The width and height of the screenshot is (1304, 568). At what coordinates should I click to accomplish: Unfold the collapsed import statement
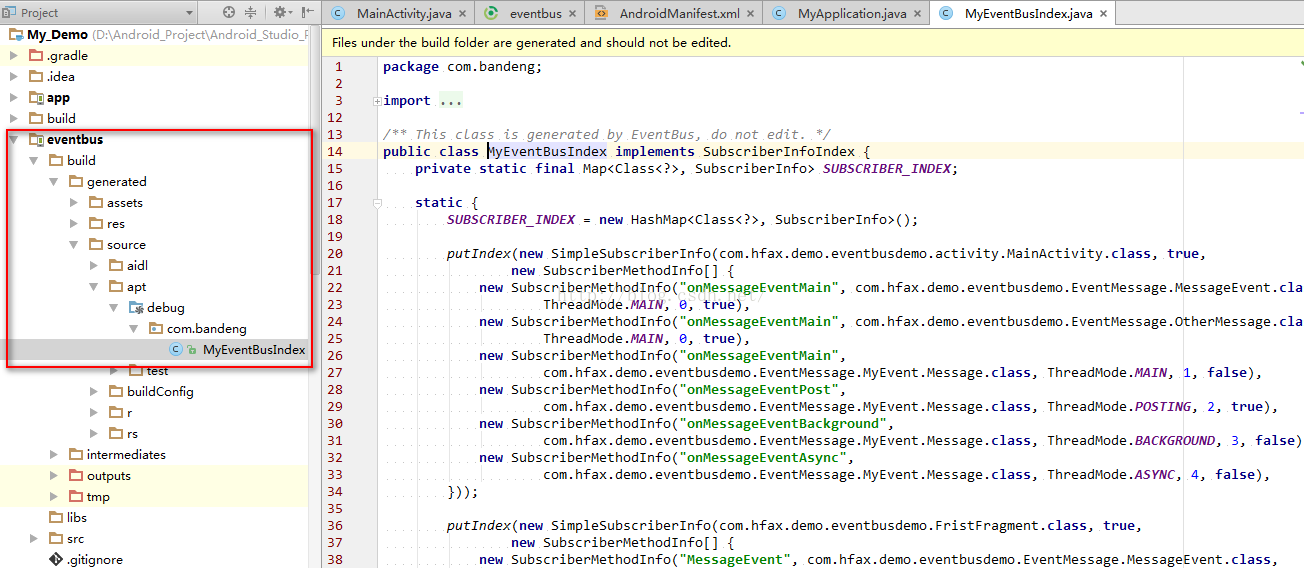[x=376, y=101]
